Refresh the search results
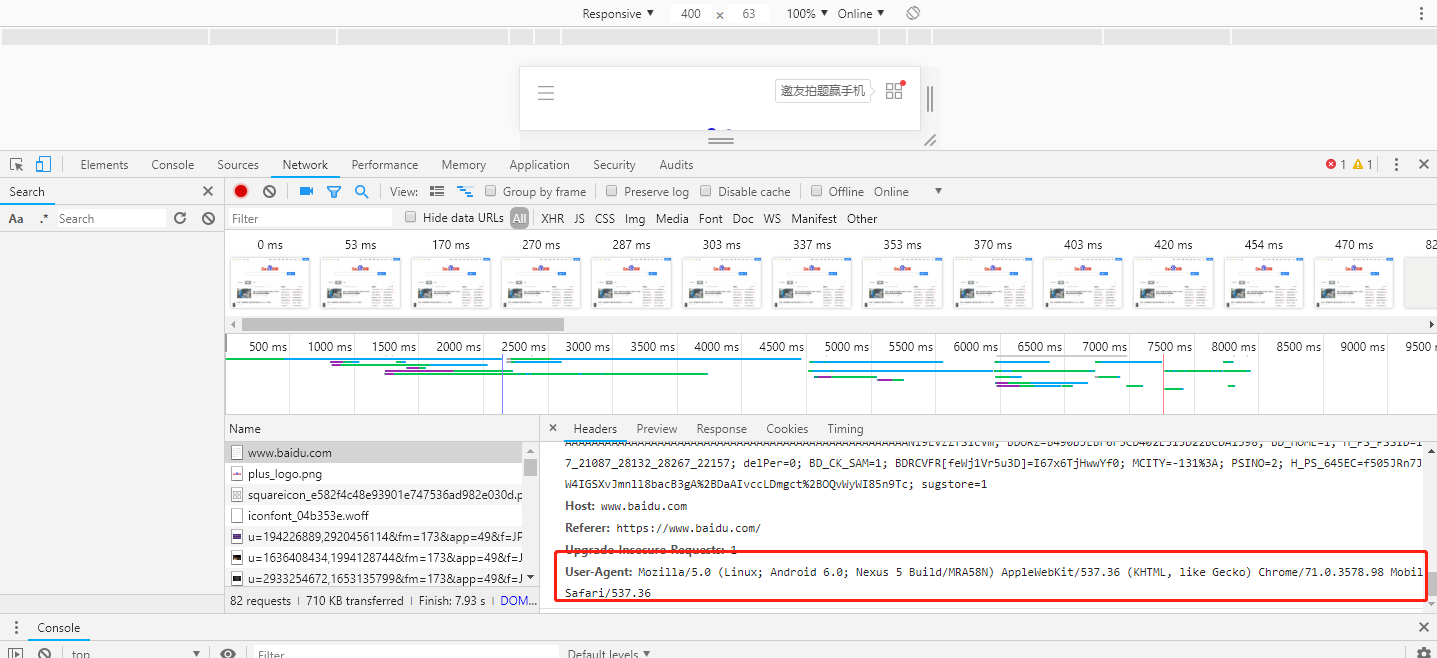This screenshot has height=658, width=1437. (180, 218)
